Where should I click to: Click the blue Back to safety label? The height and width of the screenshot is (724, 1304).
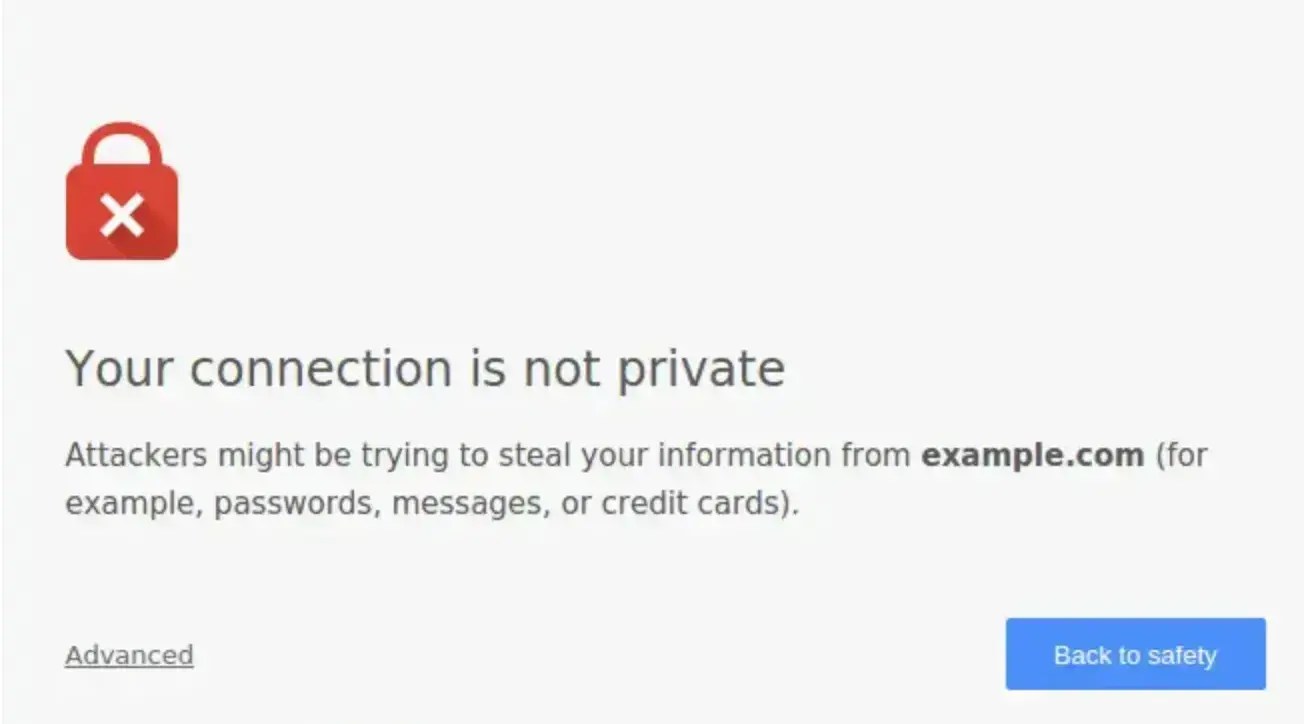[1135, 654]
